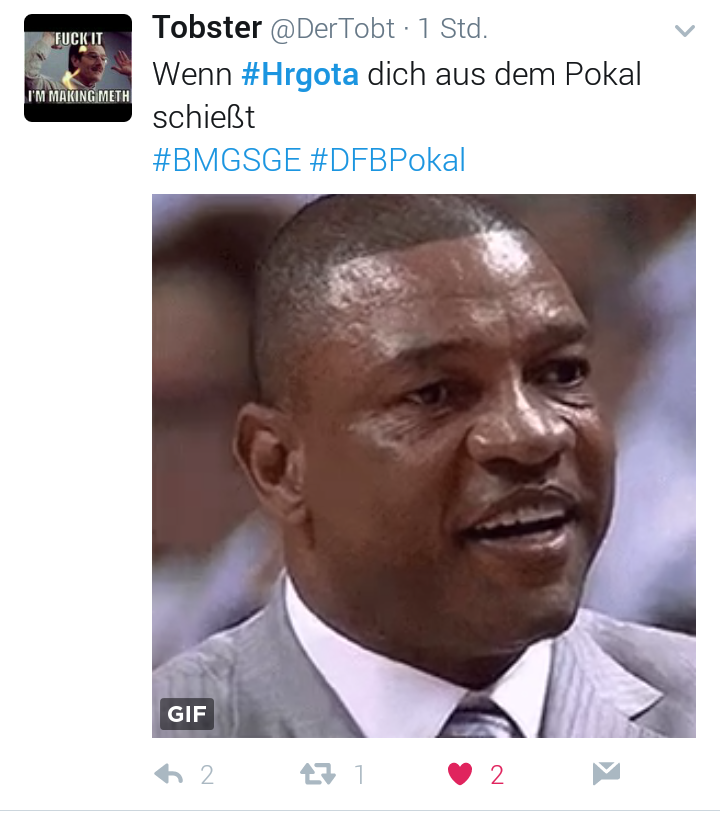This screenshot has height=816, width=720.
Task: Click the reply arrow icon
Action: [x=169, y=774]
